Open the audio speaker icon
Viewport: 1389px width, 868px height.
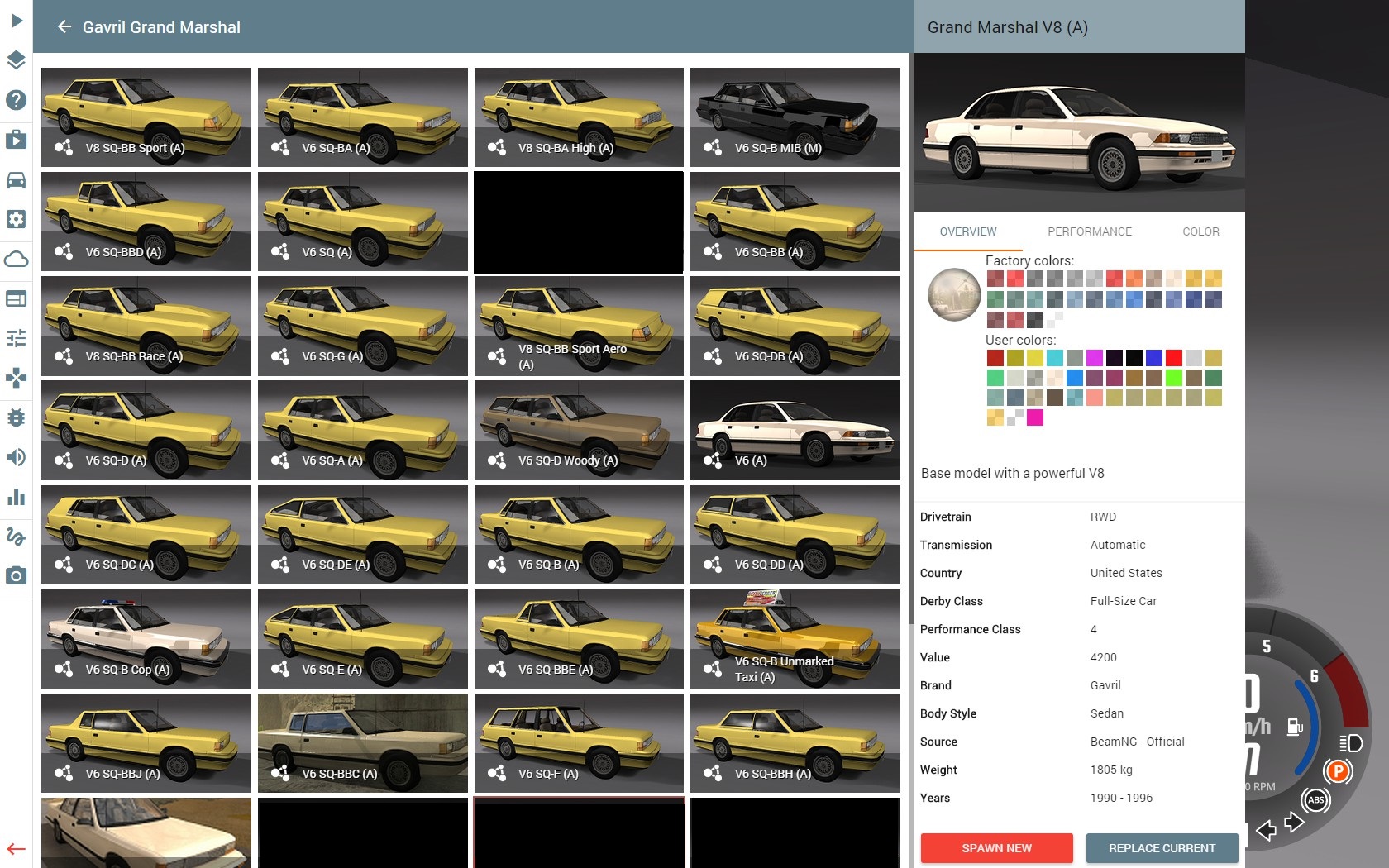click(x=16, y=457)
